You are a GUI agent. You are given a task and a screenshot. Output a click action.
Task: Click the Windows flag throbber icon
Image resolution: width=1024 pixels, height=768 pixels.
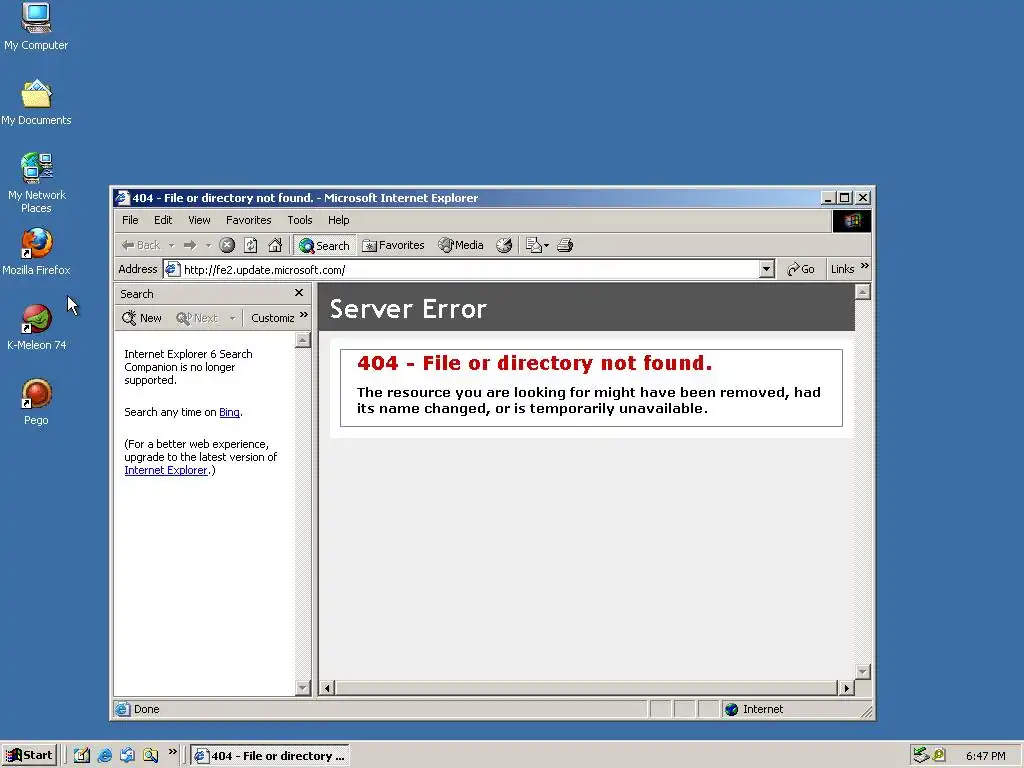click(852, 221)
